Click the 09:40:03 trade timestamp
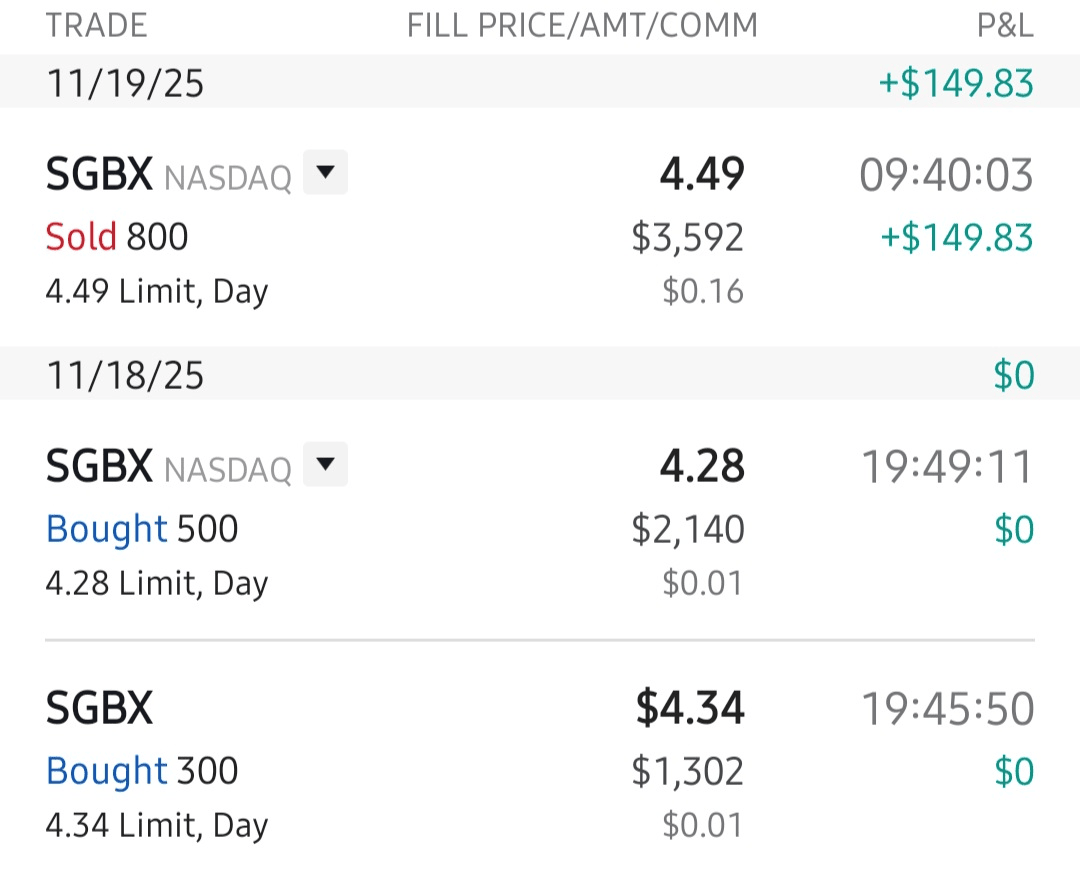1080x875 pixels. tap(946, 176)
